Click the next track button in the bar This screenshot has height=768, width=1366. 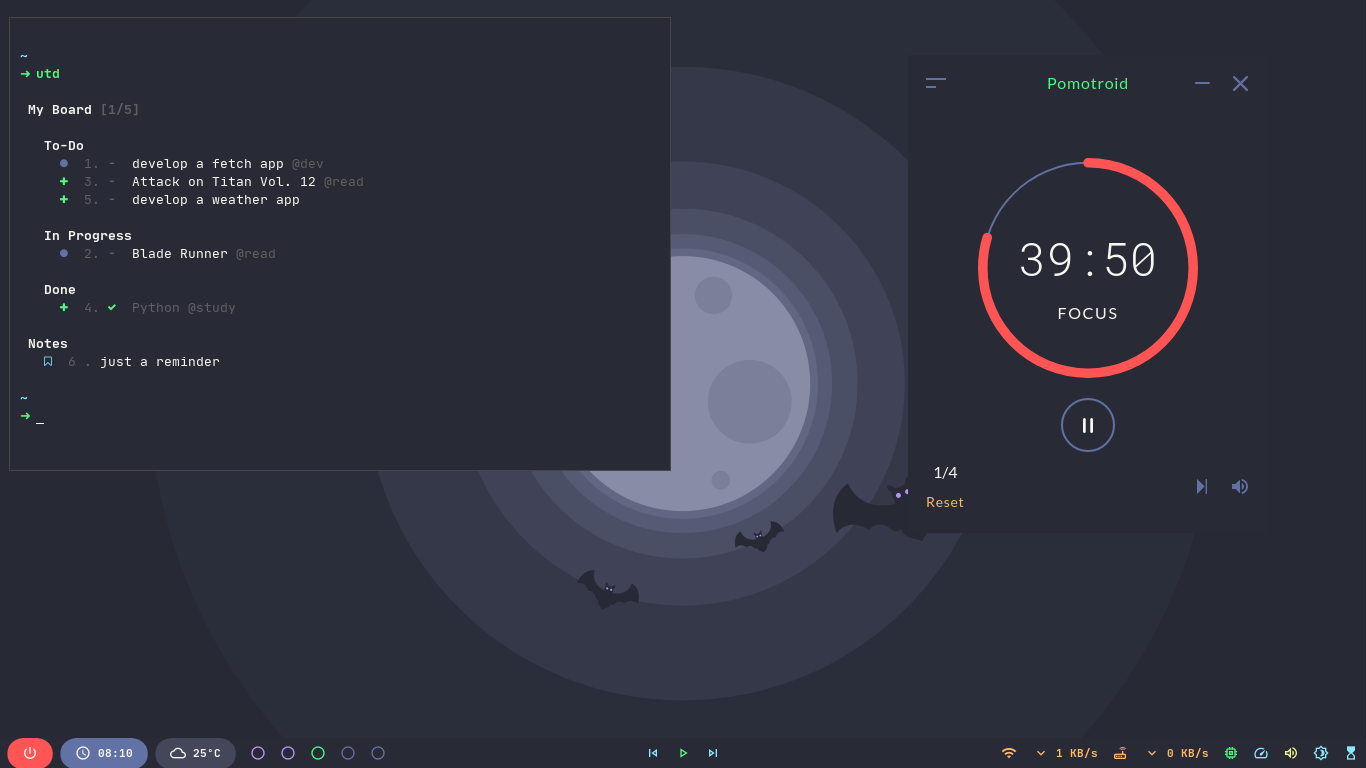coord(713,753)
